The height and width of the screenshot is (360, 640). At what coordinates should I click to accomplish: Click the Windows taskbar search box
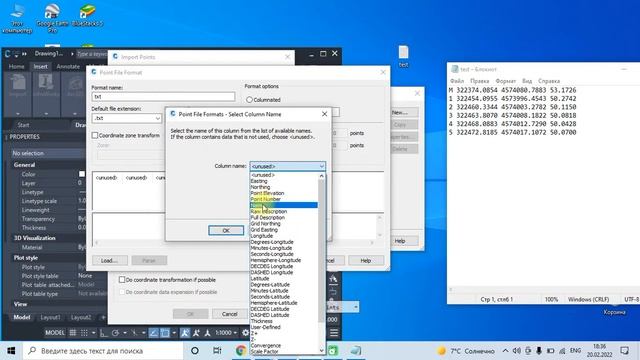click(103, 351)
